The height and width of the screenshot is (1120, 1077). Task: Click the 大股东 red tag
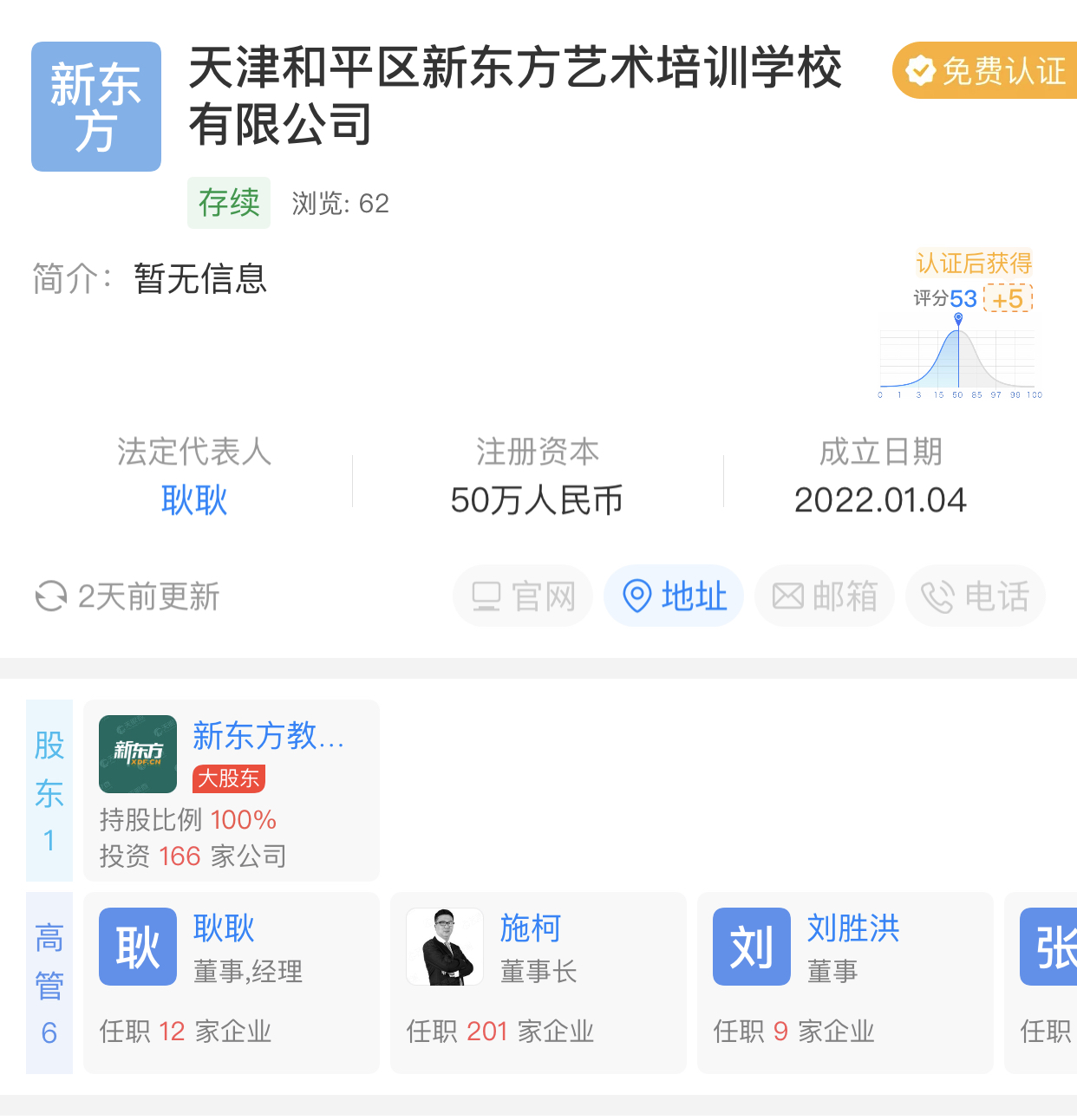click(x=229, y=778)
